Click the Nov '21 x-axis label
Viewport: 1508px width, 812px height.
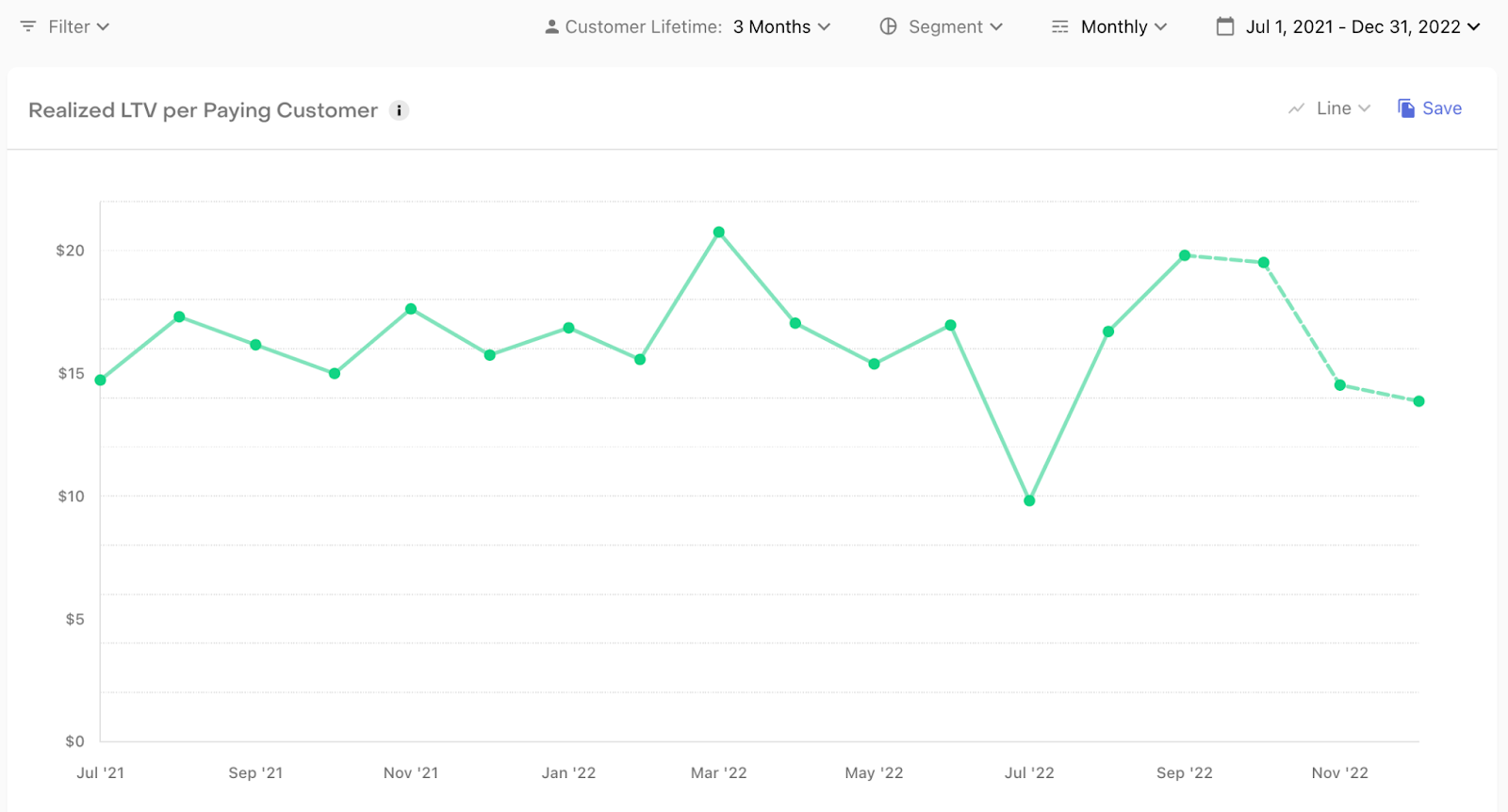pyautogui.click(x=411, y=772)
